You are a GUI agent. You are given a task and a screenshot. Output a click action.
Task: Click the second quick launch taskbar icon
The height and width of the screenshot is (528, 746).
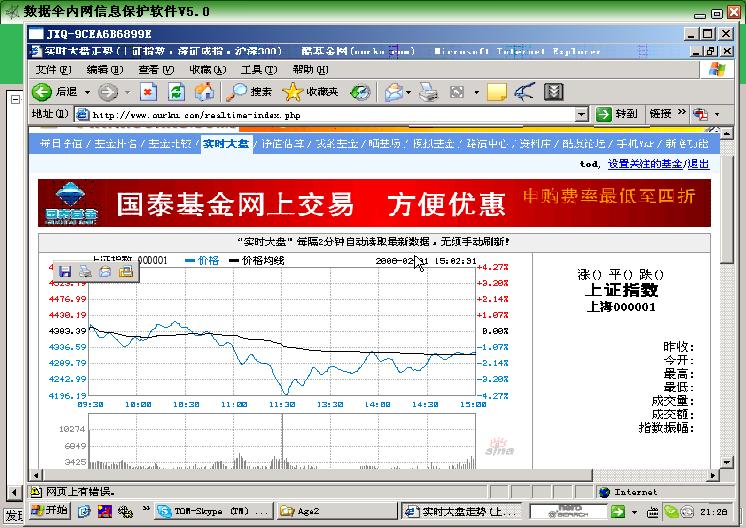click(105, 511)
